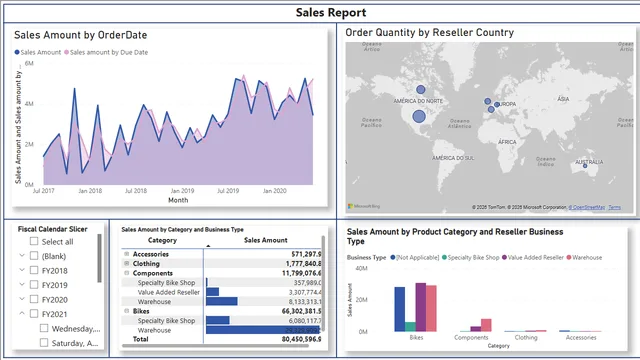Select the FY2021 checkbox
Viewport: 640px width, 360px height.
click(34, 313)
